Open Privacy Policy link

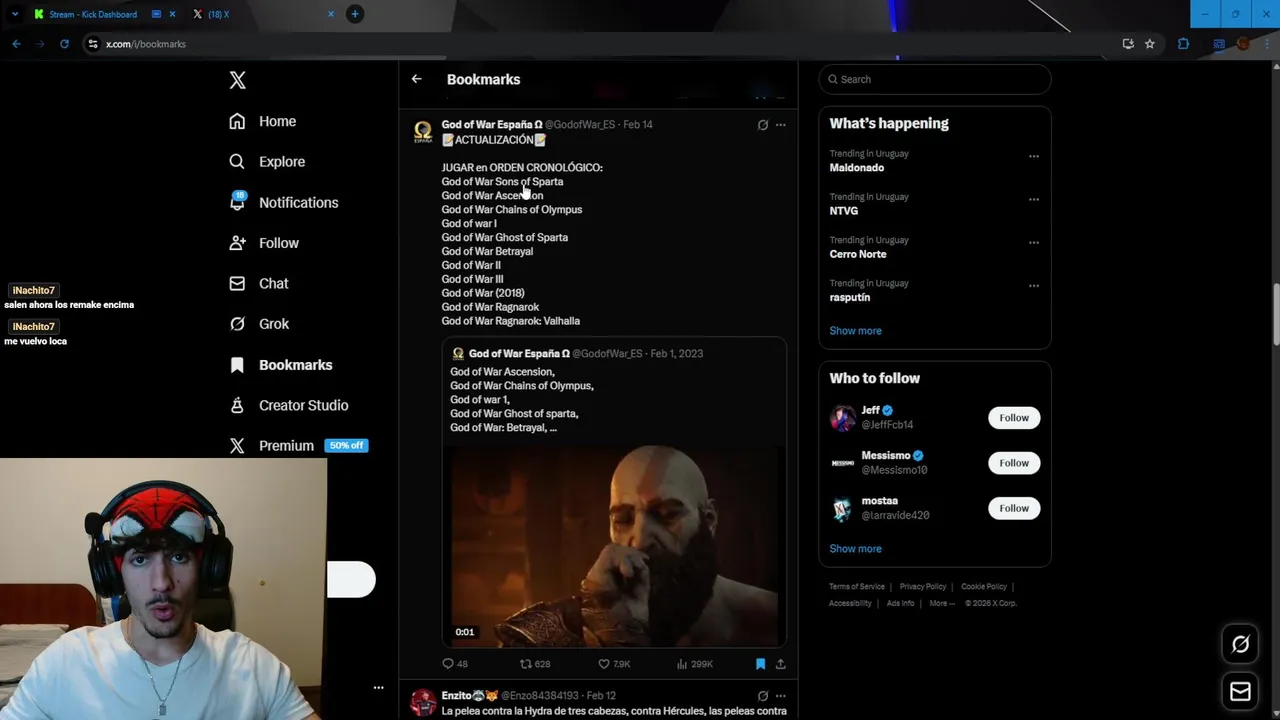pos(922,587)
